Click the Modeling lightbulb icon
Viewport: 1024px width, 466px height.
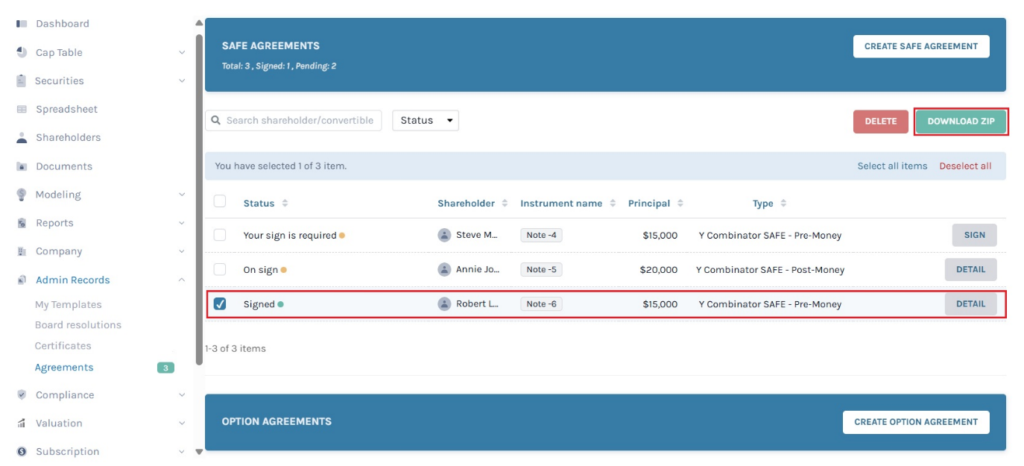coord(21,195)
